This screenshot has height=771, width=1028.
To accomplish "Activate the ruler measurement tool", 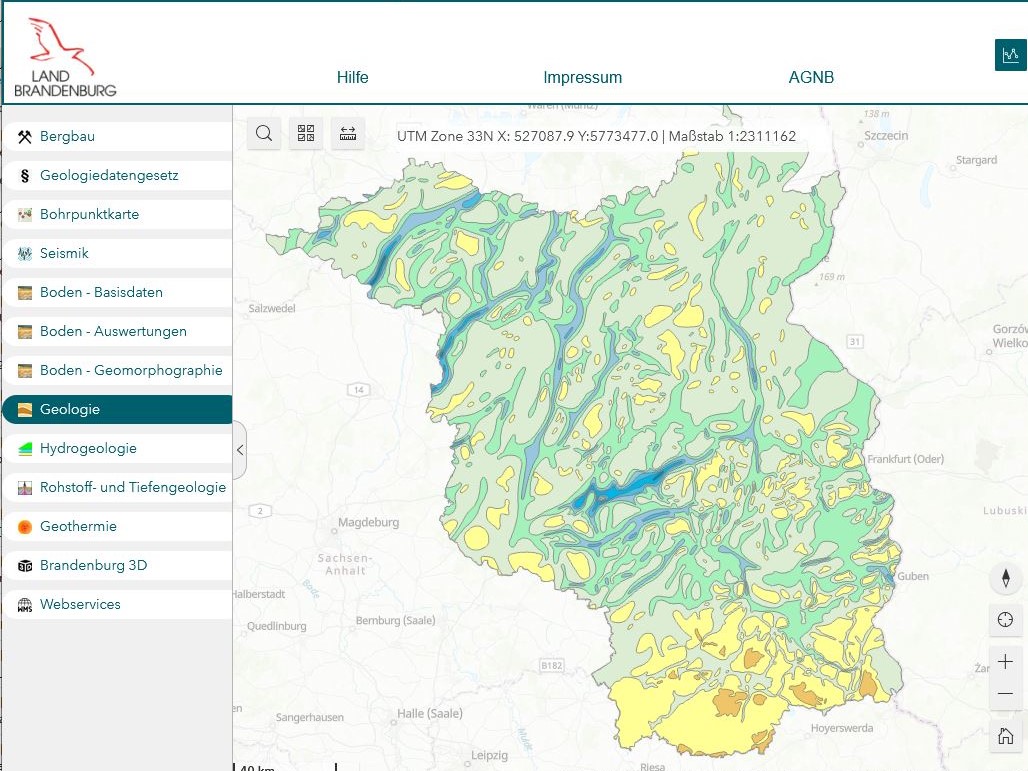I will 348,134.
